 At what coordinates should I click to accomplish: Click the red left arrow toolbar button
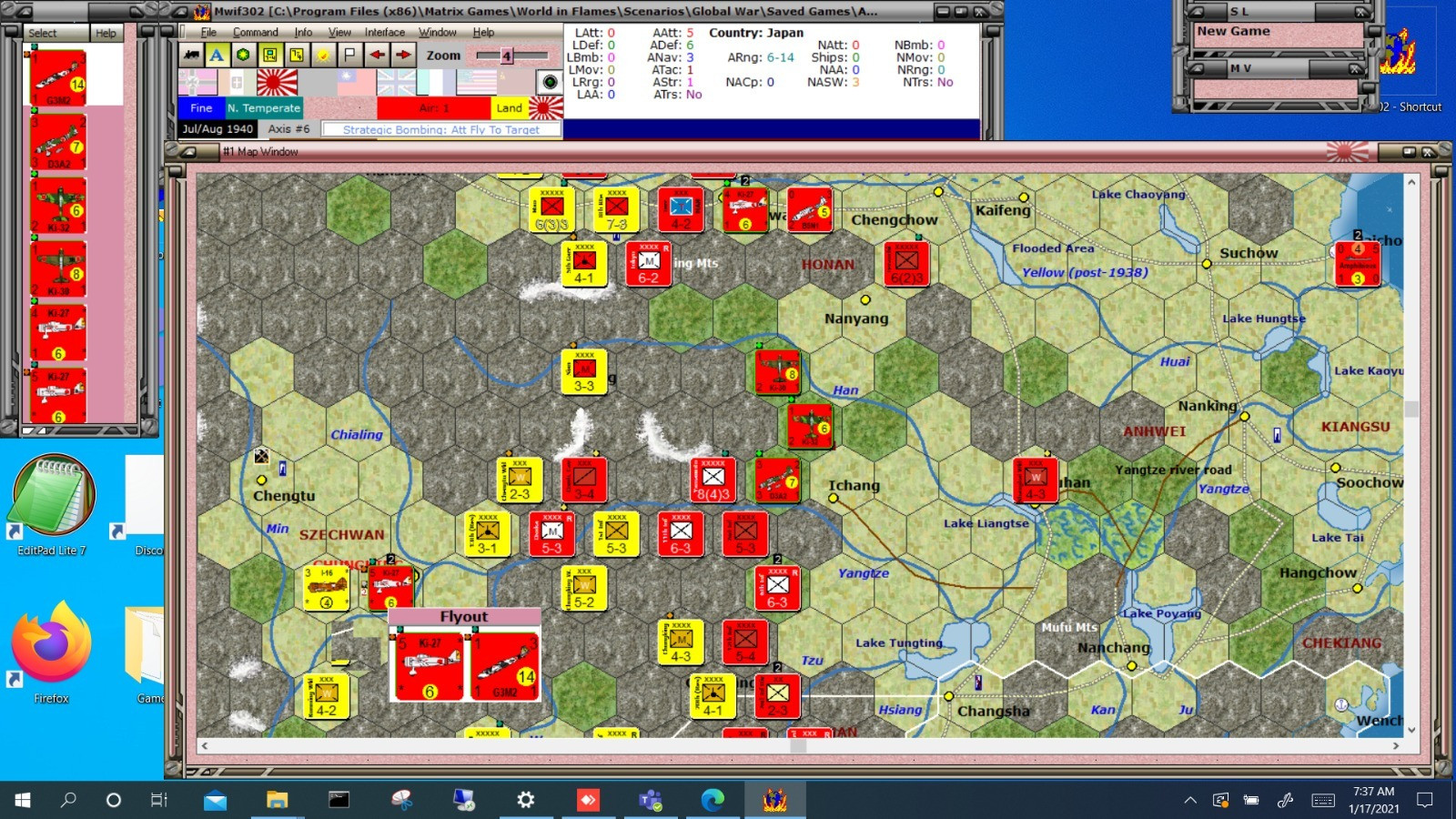click(377, 55)
